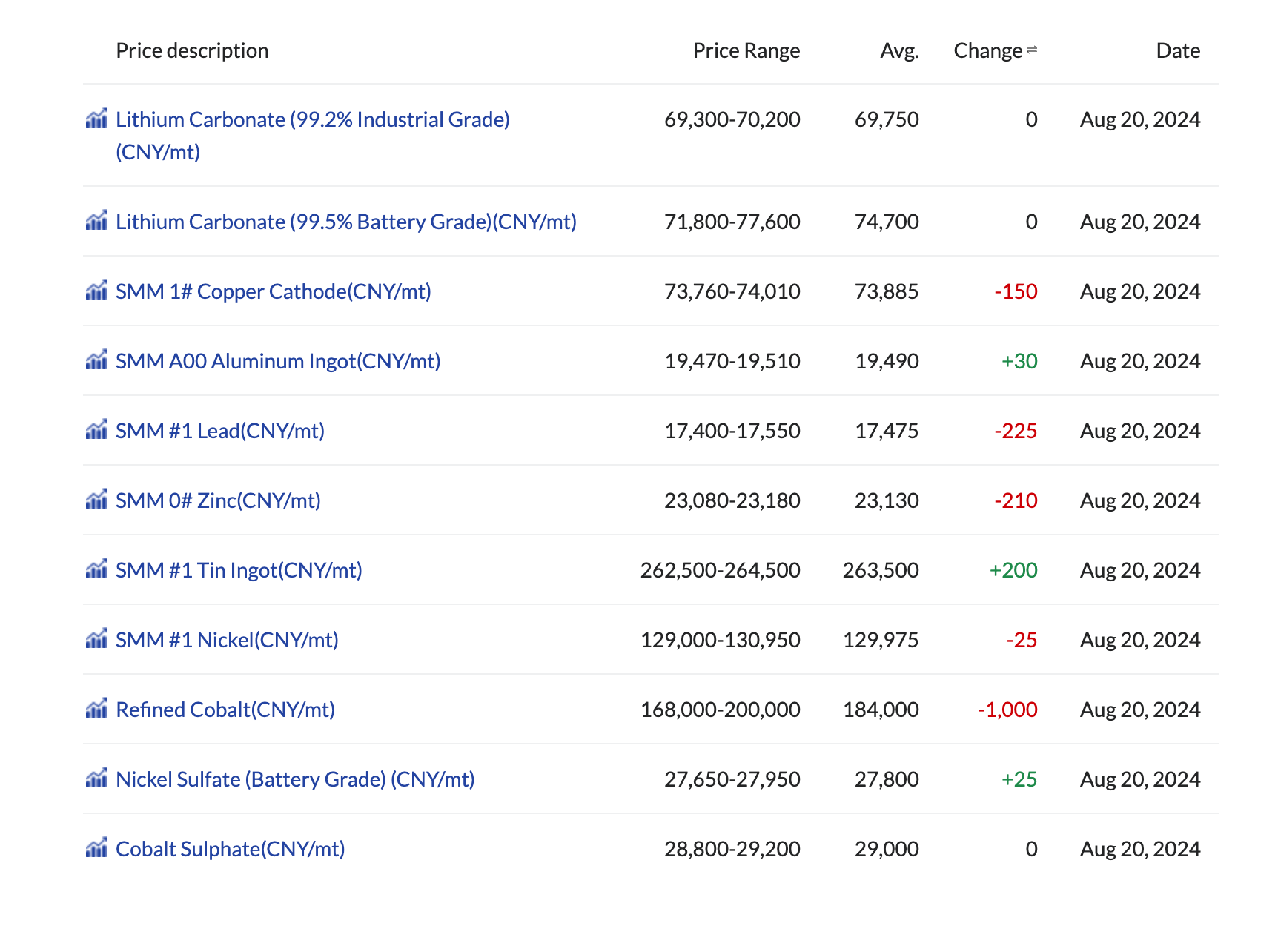
Task: Open chart icon for SMM #1 Nickel
Action: point(96,638)
